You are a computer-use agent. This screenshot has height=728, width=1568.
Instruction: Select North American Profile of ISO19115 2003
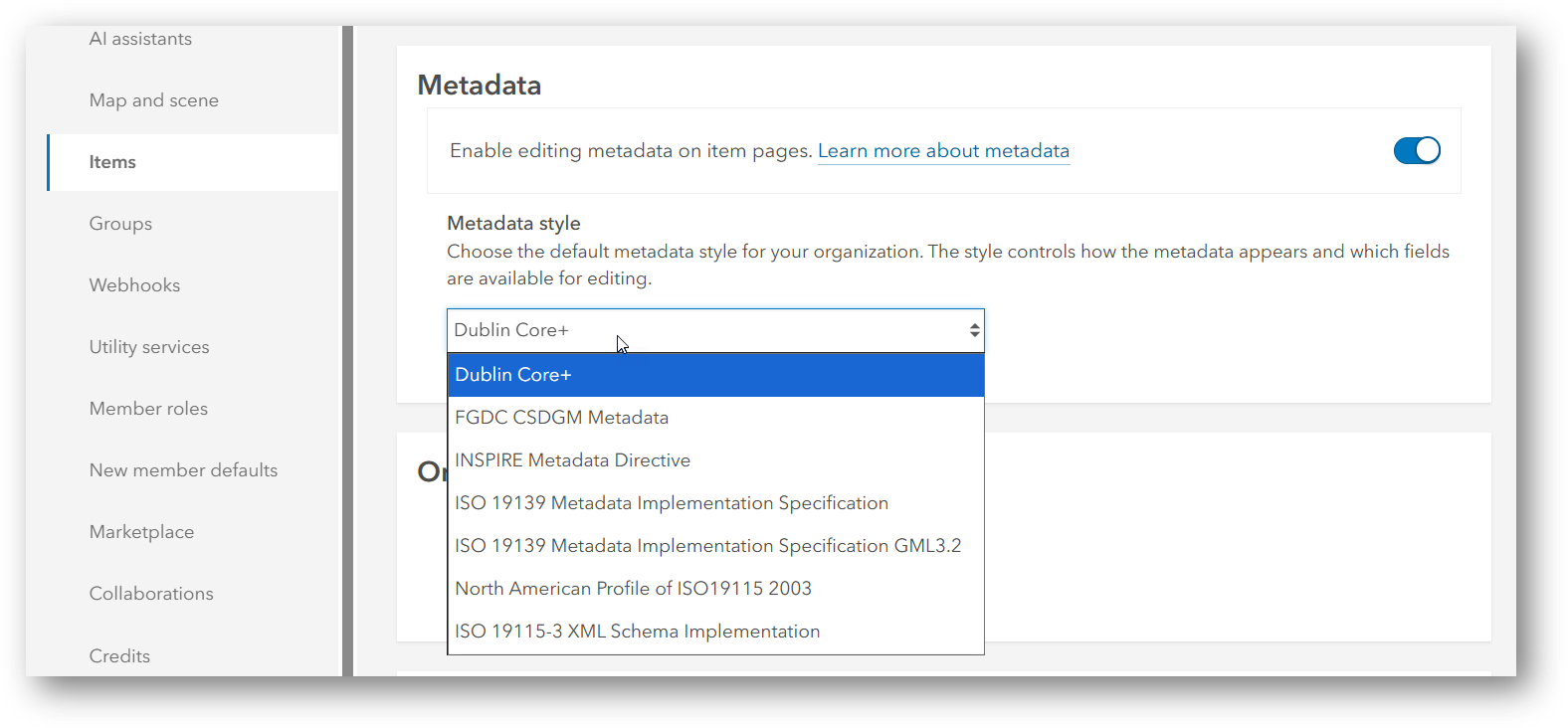(x=633, y=589)
